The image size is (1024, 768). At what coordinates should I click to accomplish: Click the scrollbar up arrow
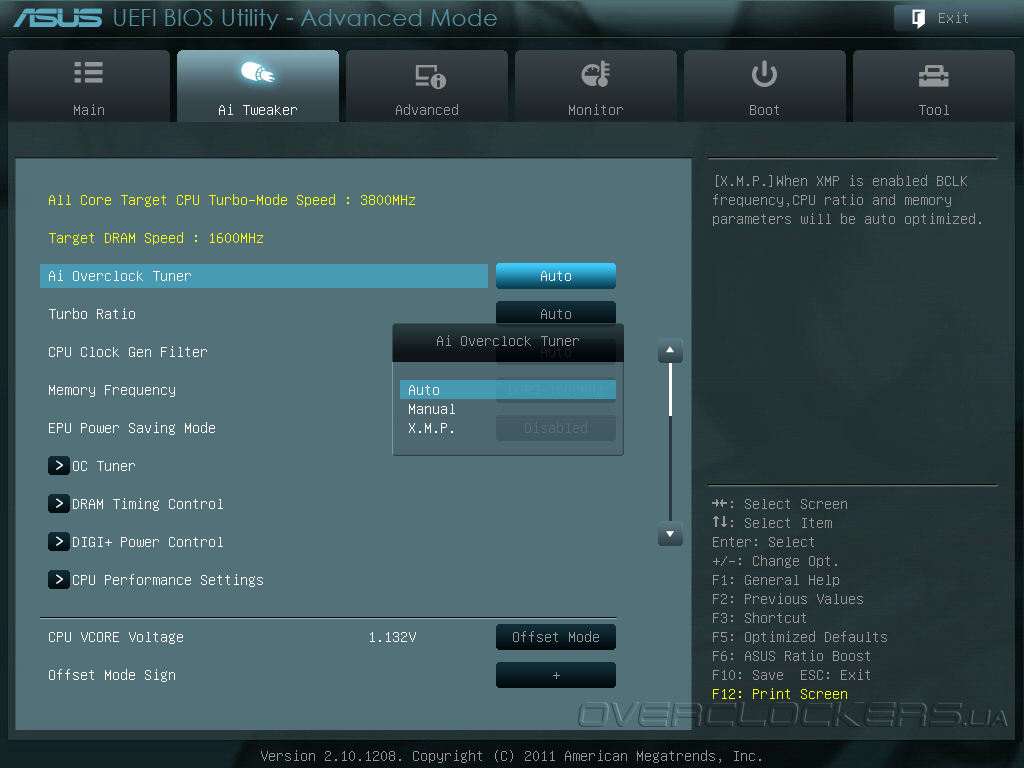pos(670,350)
